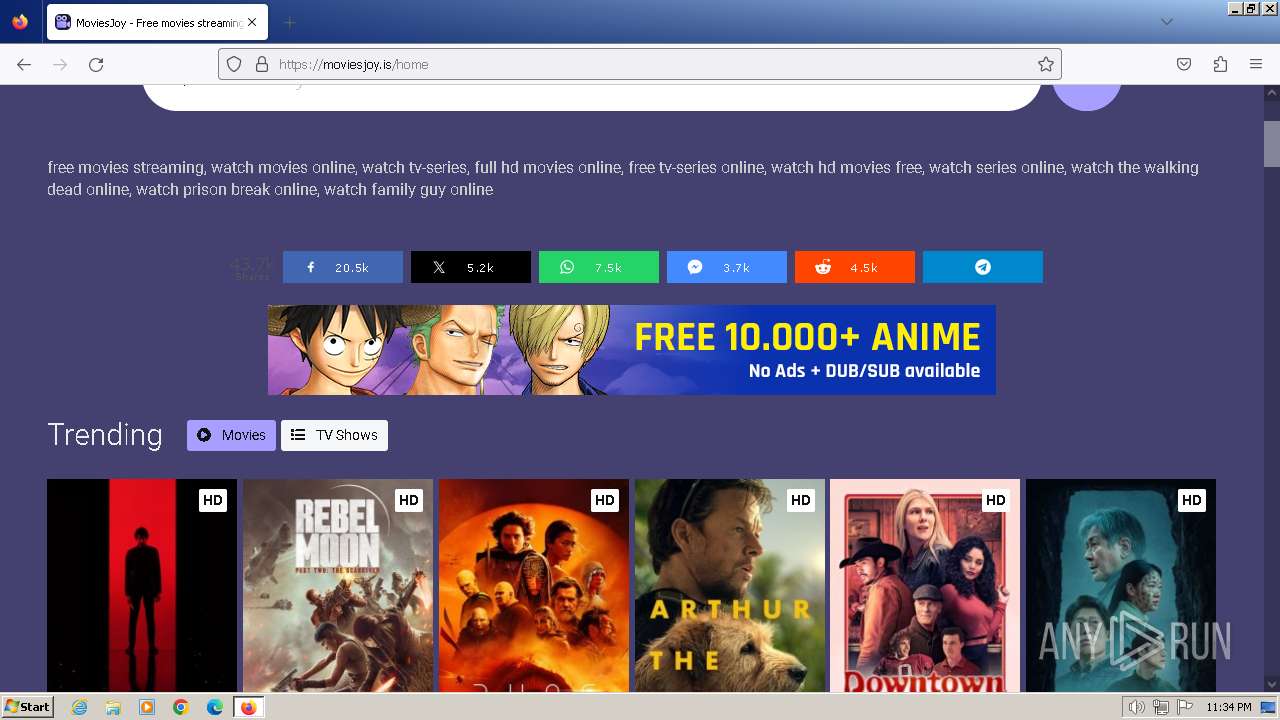Click the 11:34 PM system clock
Viewport: 1280px width, 720px height.
(x=1229, y=707)
